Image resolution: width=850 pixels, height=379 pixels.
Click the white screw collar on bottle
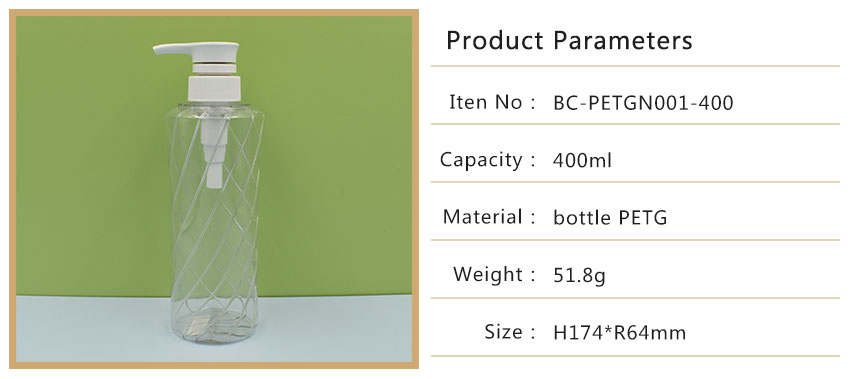coord(214,88)
